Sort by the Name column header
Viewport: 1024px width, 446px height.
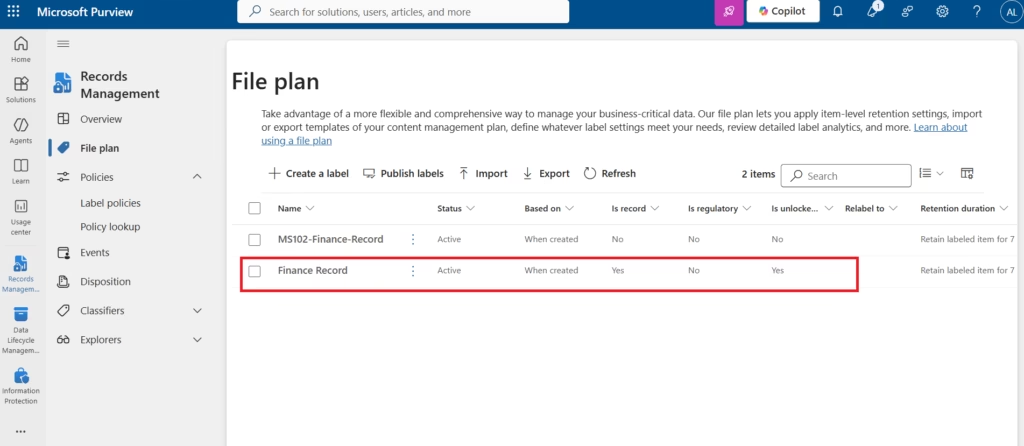tap(296, 208)
